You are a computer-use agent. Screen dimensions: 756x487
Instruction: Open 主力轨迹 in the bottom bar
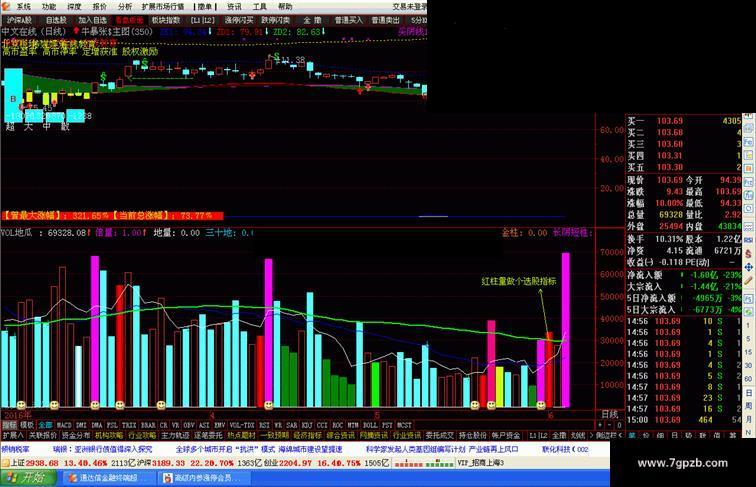175,435
